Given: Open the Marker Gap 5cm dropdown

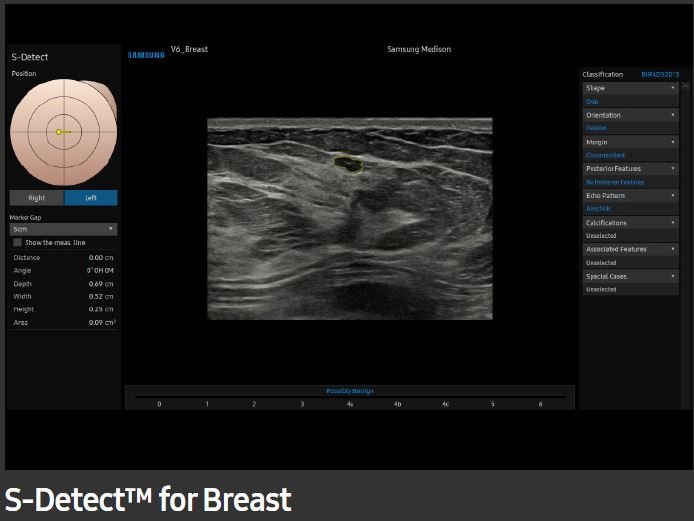Looking at the screenshot, I should [x=64, y=229].
